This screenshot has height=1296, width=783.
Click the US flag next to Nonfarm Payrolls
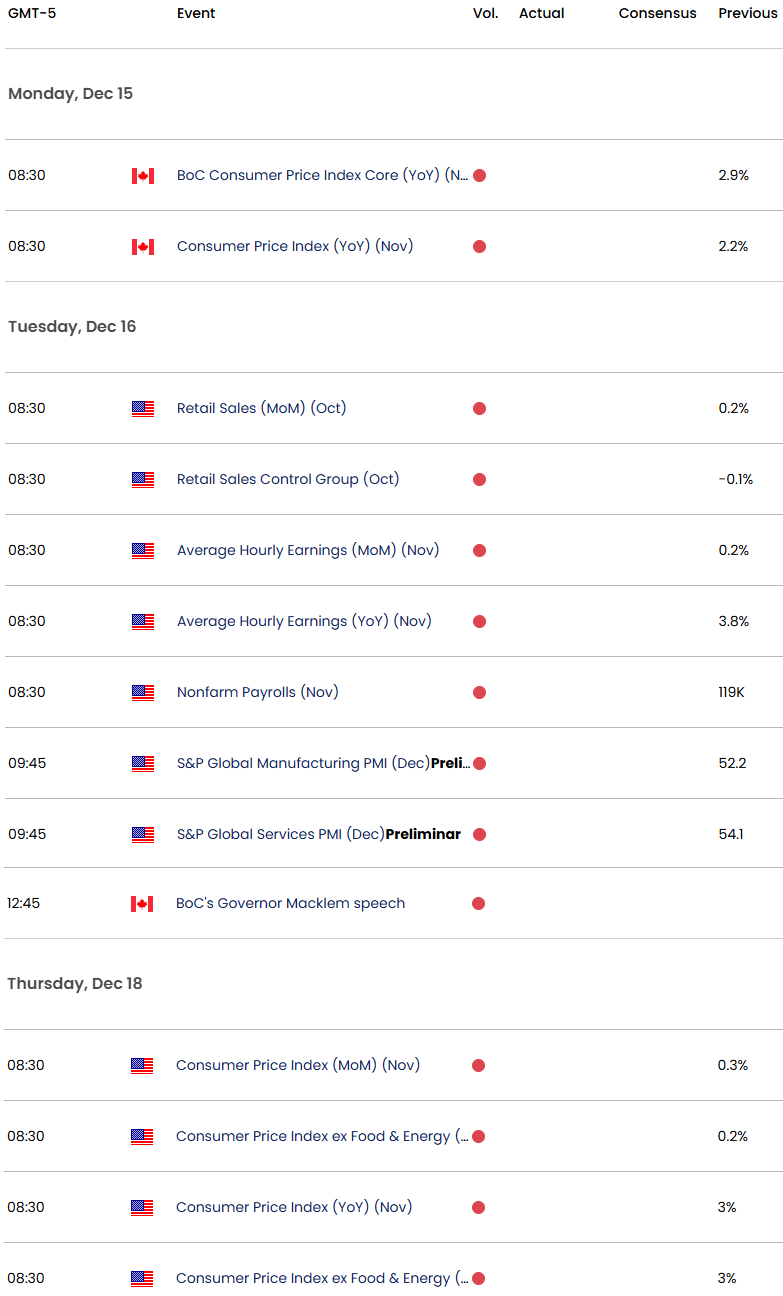click(x=143, y=693)
